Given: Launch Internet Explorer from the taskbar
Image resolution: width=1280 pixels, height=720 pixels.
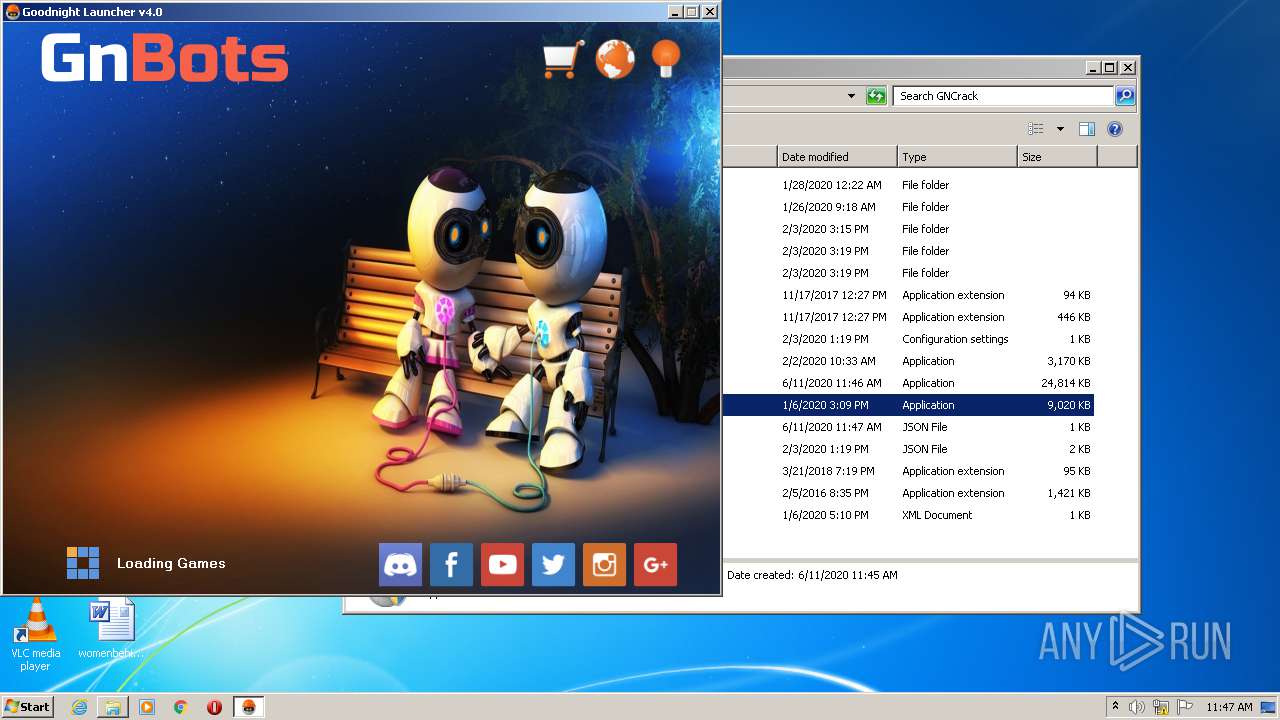Looking at the screenshot, I should point(79,707).
